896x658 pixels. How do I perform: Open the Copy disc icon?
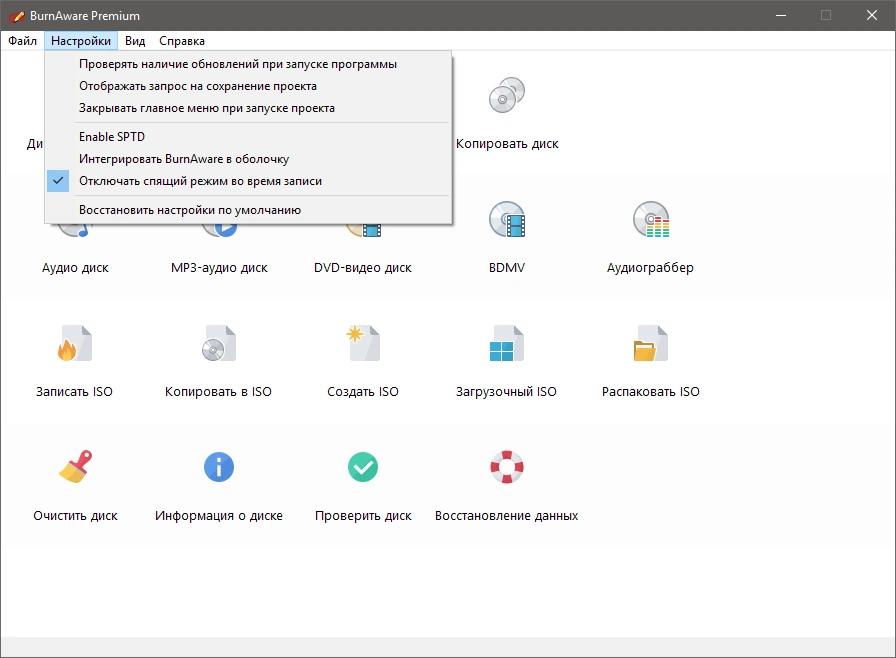(507, 95)
